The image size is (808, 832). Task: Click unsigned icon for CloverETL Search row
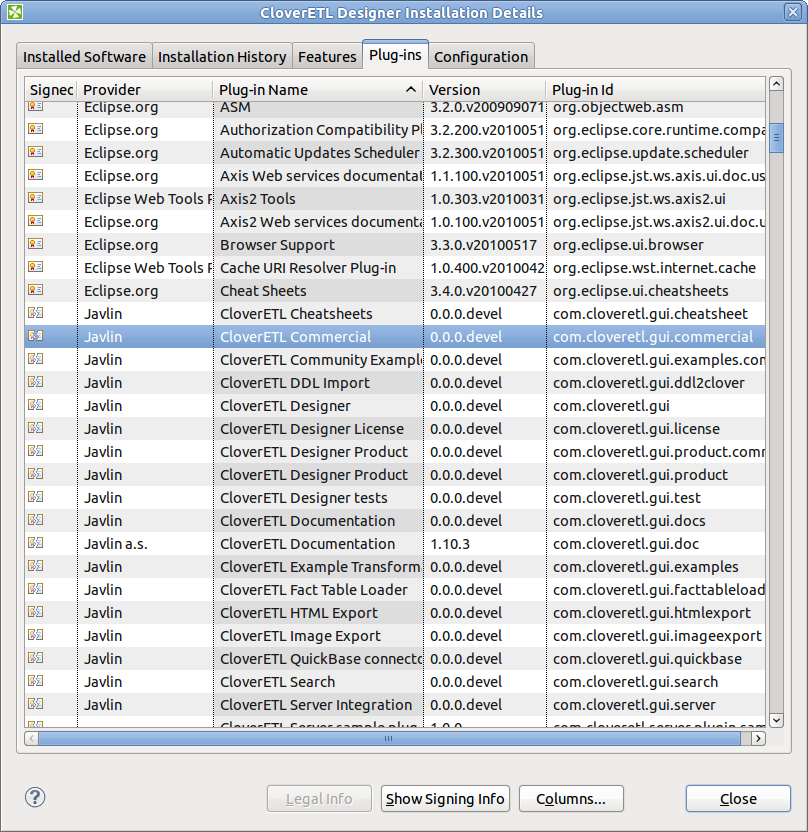[x=36, y=681]
